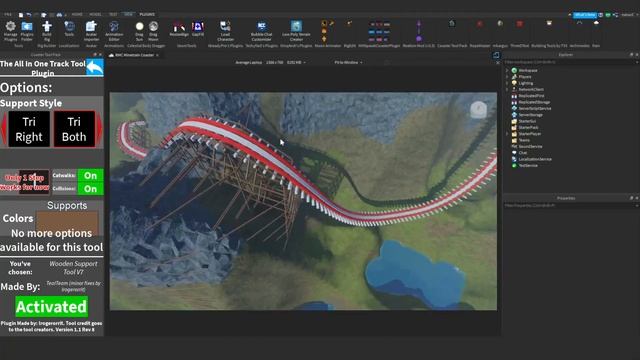Screen dimensions: 640x360
Task: Open Building Tools by F3X
Action: [x=549, y=23]
